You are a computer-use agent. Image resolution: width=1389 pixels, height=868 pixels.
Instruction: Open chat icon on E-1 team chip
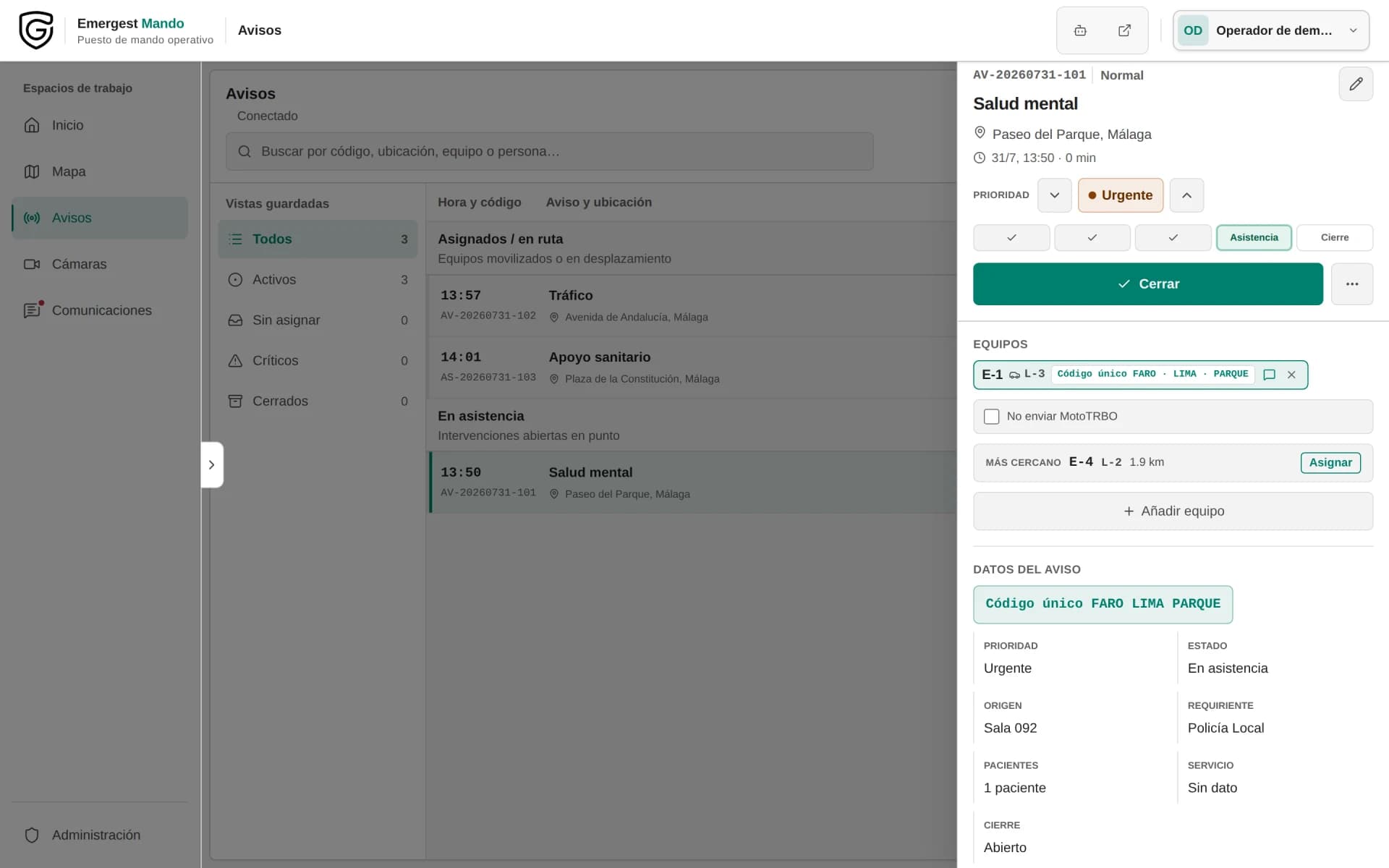[1269, 375]
